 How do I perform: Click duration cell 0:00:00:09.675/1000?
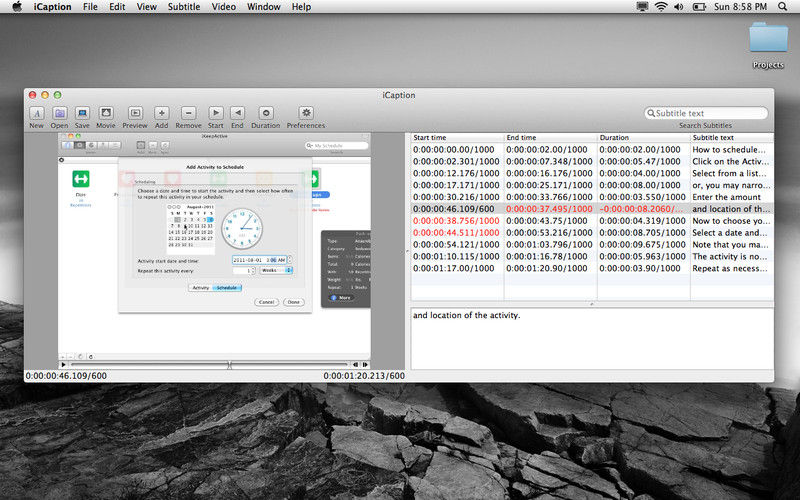click(642, 244)
